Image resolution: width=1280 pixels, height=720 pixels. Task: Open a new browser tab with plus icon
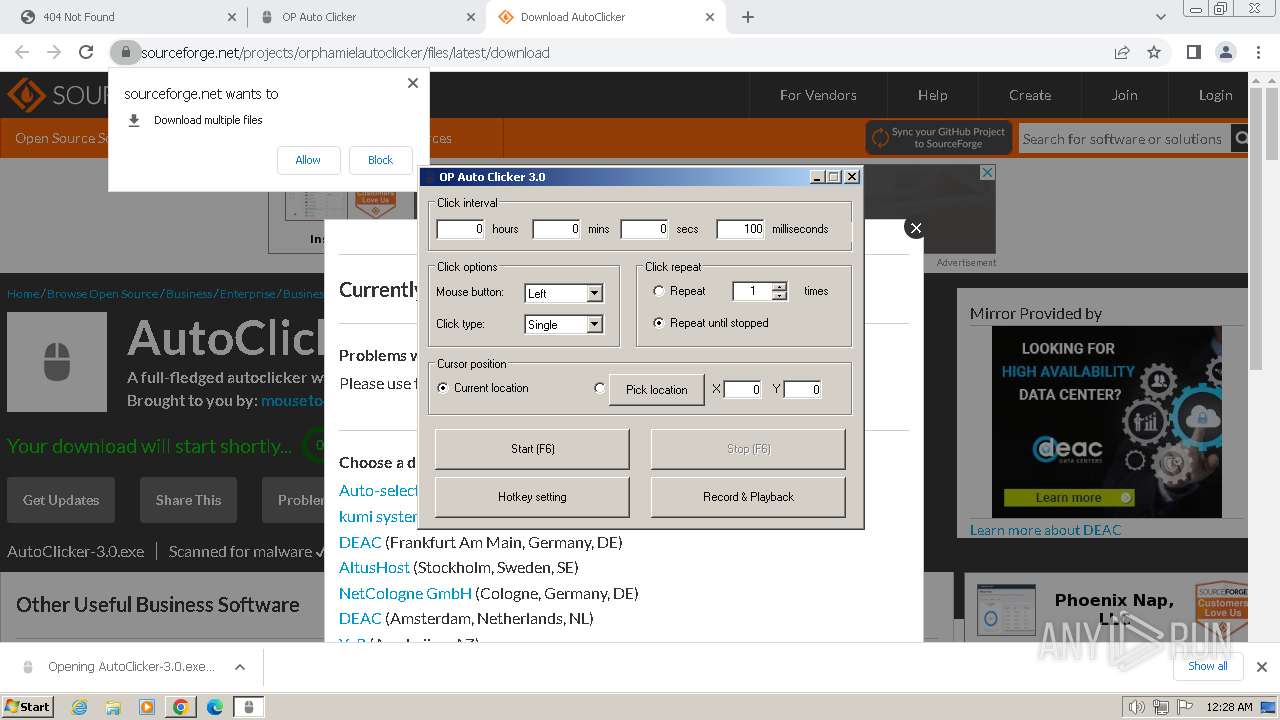[748, 17]
